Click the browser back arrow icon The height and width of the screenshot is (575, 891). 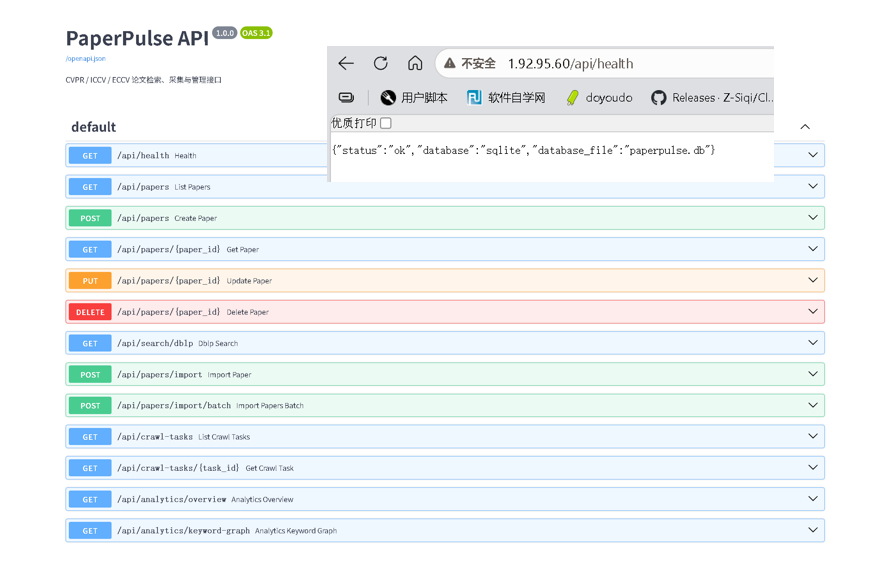pyautogui.click(x=345, y=63)
